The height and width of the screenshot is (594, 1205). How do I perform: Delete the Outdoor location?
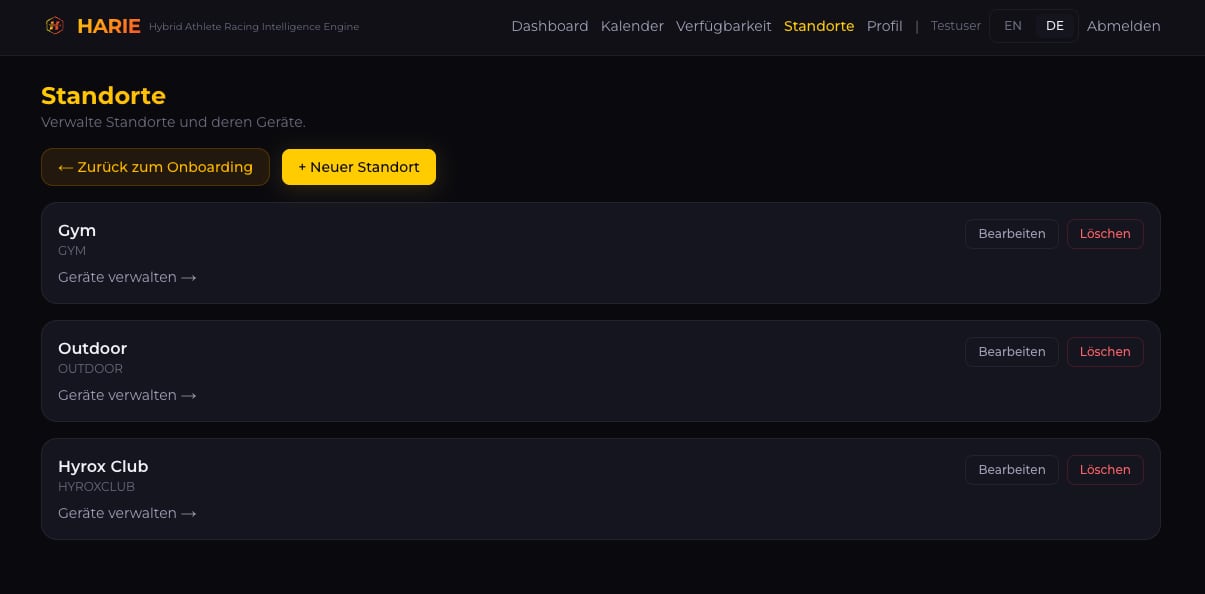1105,351
